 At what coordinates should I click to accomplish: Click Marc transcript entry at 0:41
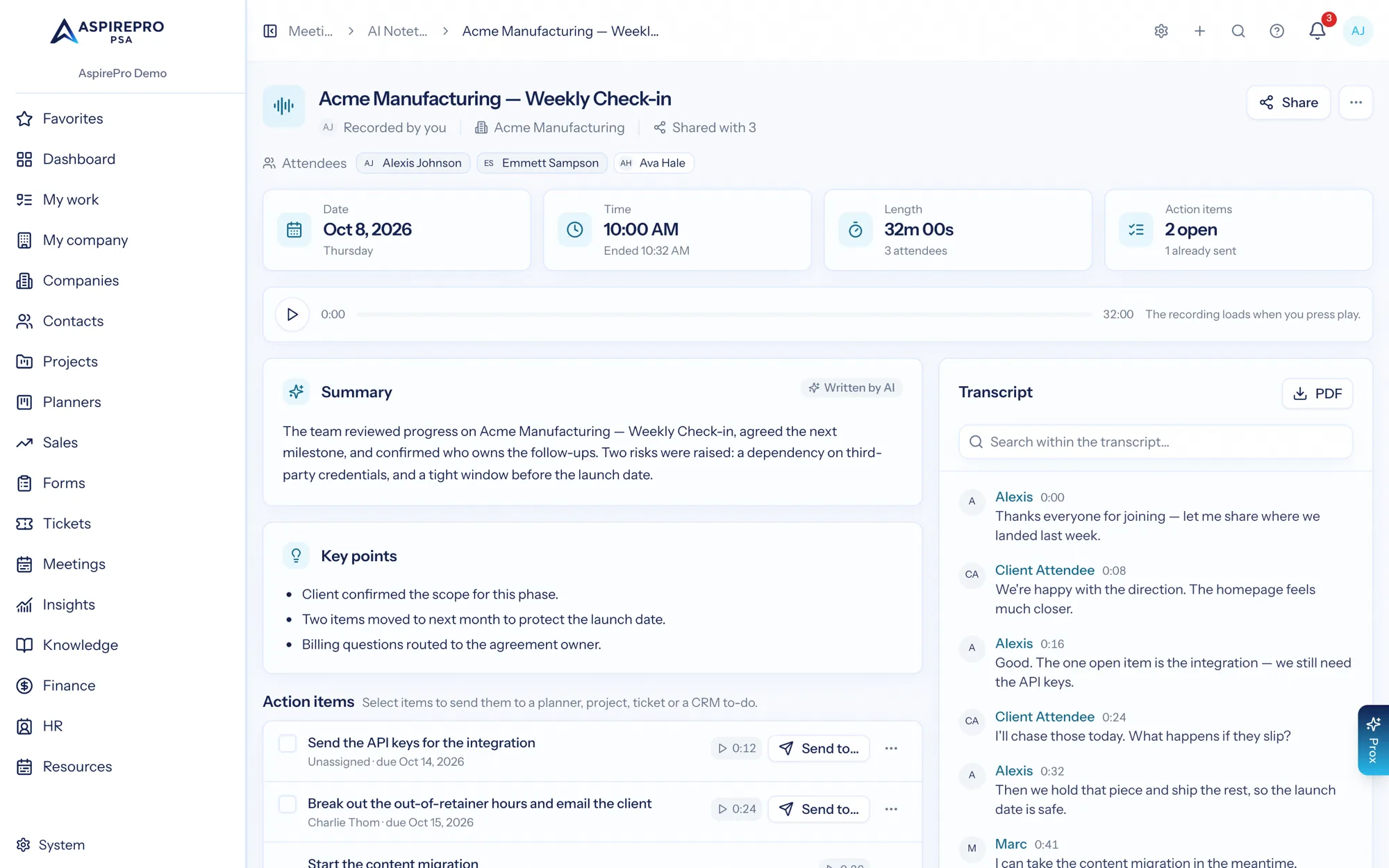[1156, 853]
